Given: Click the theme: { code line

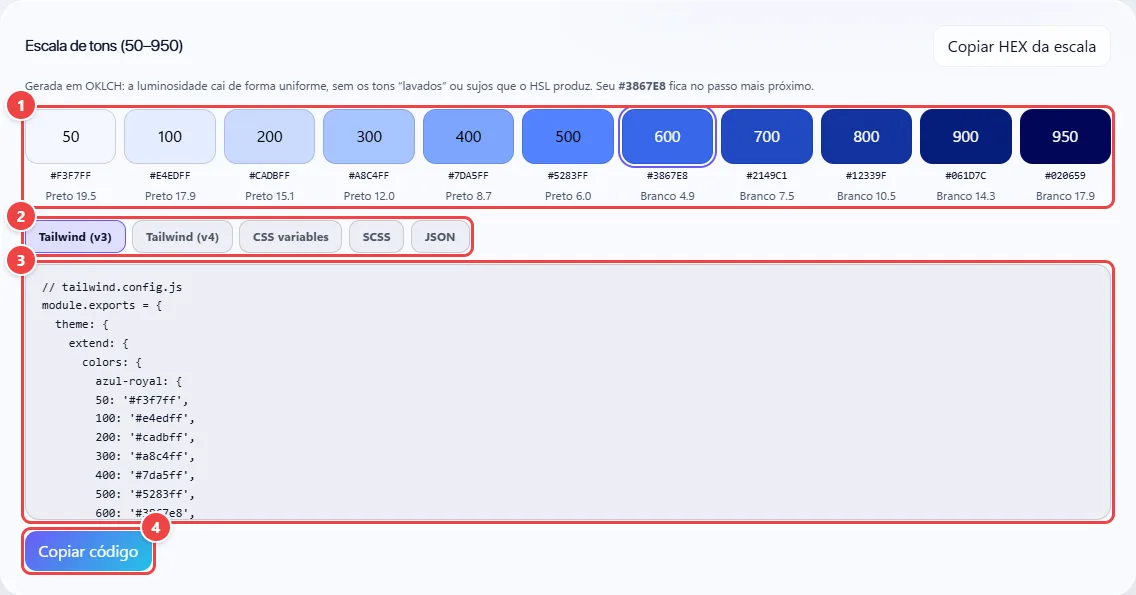Looking at the screenshot, I should pos(82,324).
